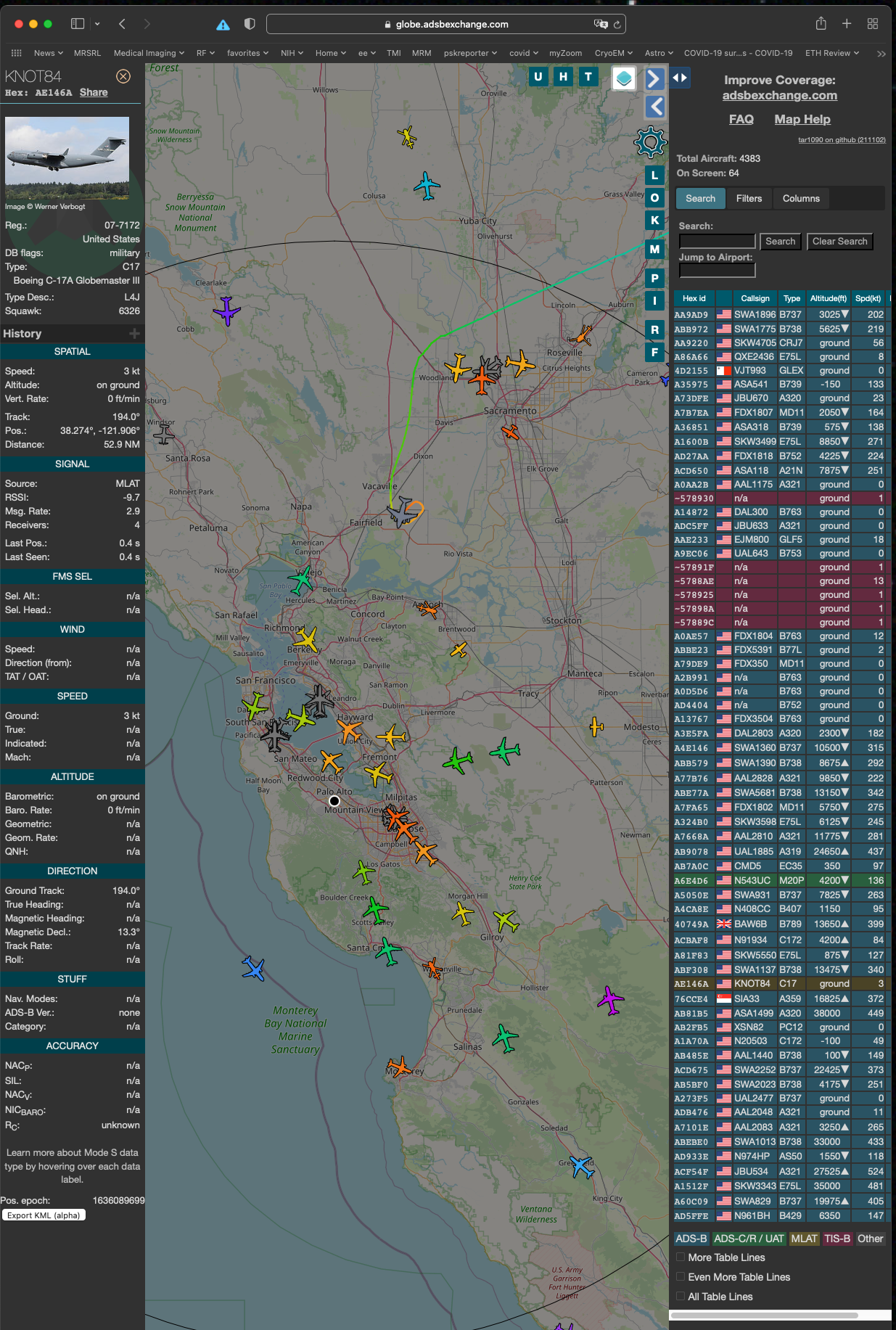Open the Columns tab
Screen dimensions: 896x1330
coord(800,198)
